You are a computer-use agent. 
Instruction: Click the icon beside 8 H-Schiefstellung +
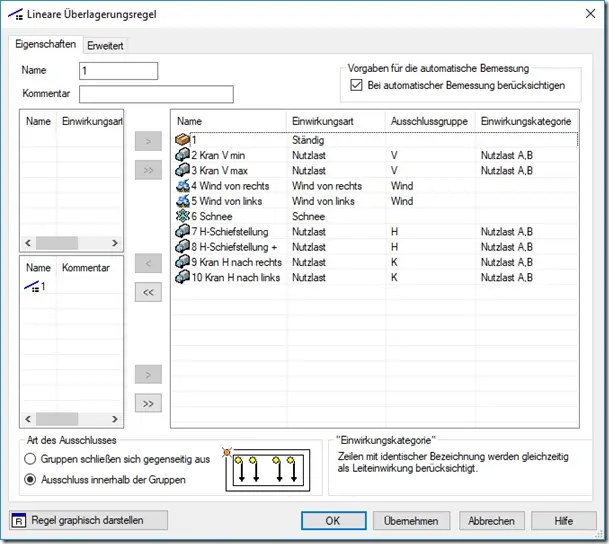[x=182, y=247]
